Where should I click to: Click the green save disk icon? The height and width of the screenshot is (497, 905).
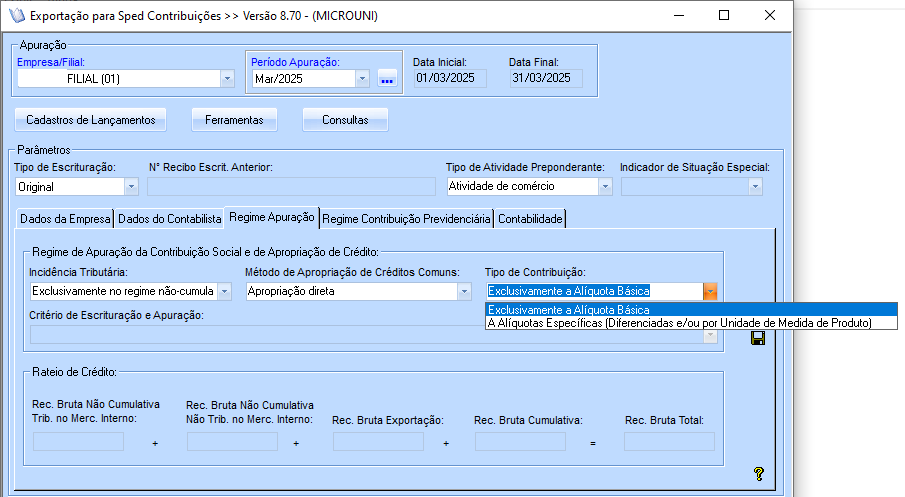point(758,338)
